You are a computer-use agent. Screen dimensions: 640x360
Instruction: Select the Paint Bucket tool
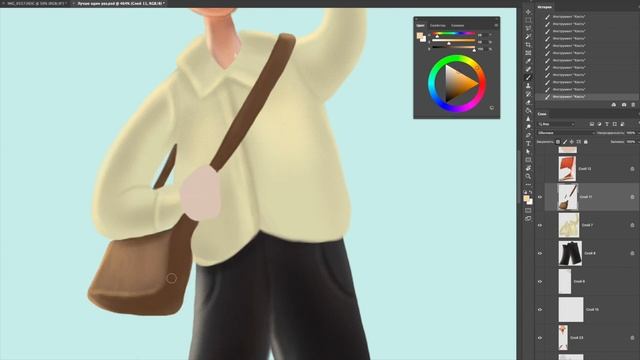pyautogui.click(x=528, y=110)
